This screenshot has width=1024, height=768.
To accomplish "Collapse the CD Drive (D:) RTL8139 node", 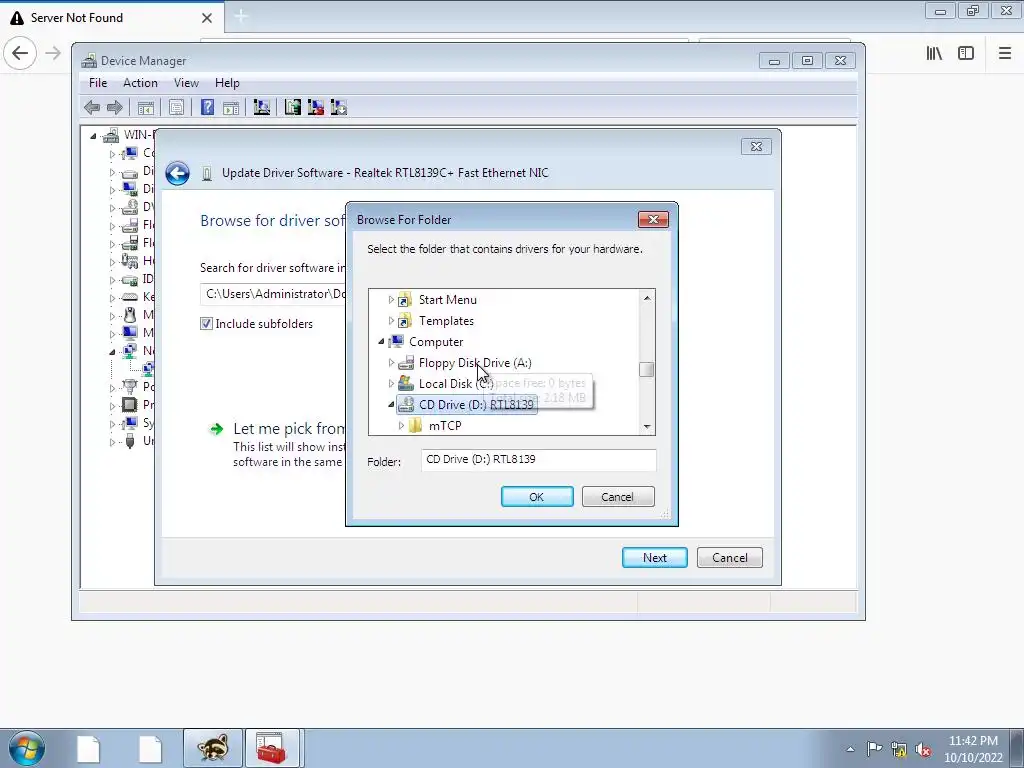I will (x=391, y=405).
